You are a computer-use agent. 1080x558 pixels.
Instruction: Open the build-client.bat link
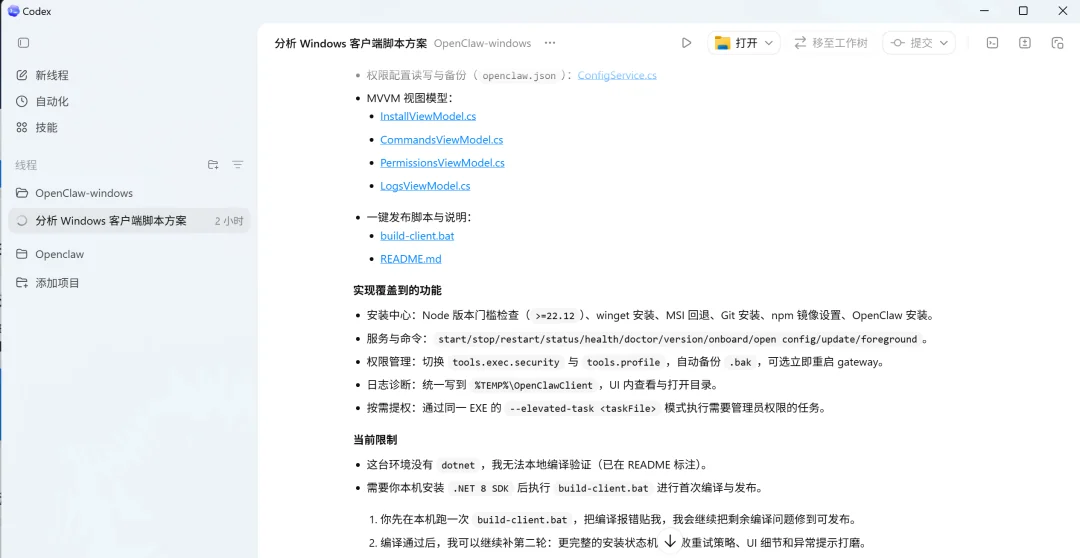[417, 236]
